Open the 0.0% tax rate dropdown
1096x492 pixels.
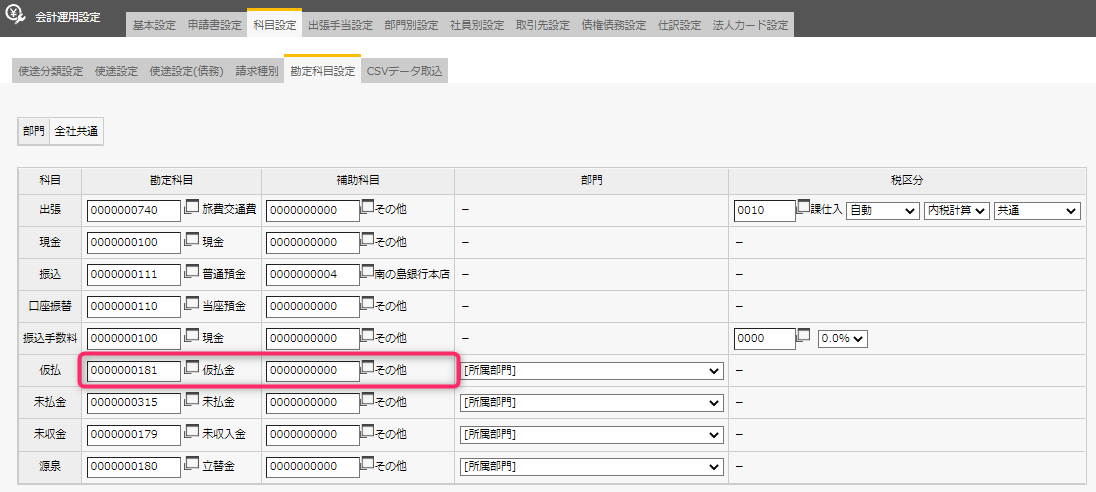coord(843,339)
